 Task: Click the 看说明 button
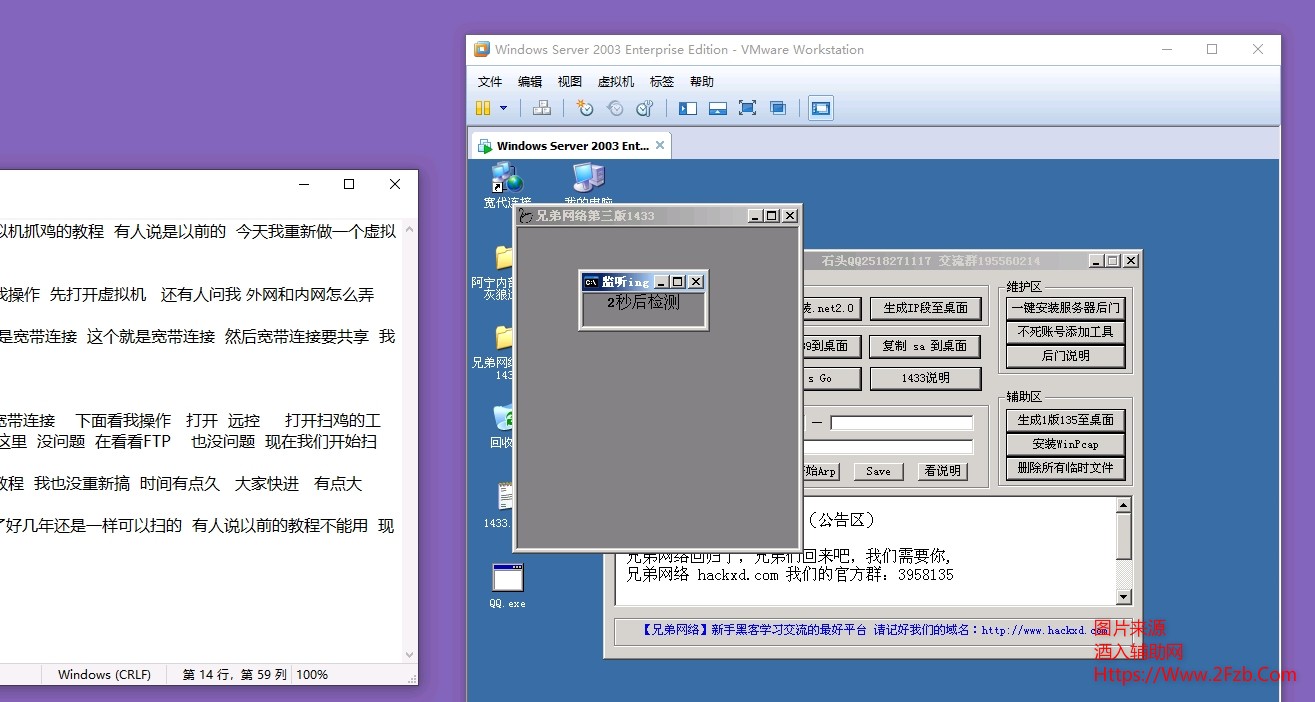coord(942,471)
